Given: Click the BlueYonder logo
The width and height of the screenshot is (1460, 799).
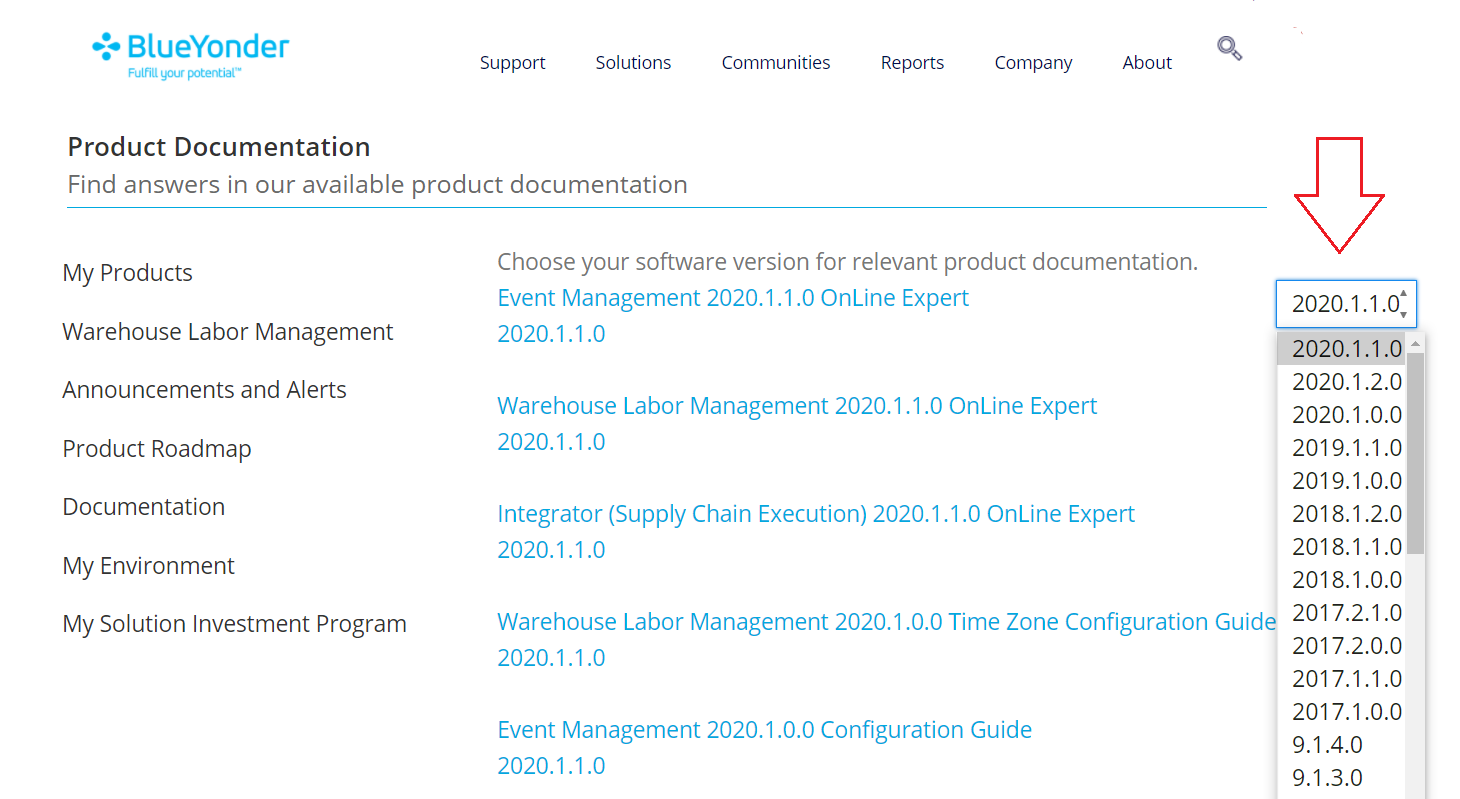Looking at the screenshot, I should tap(190, 55).
